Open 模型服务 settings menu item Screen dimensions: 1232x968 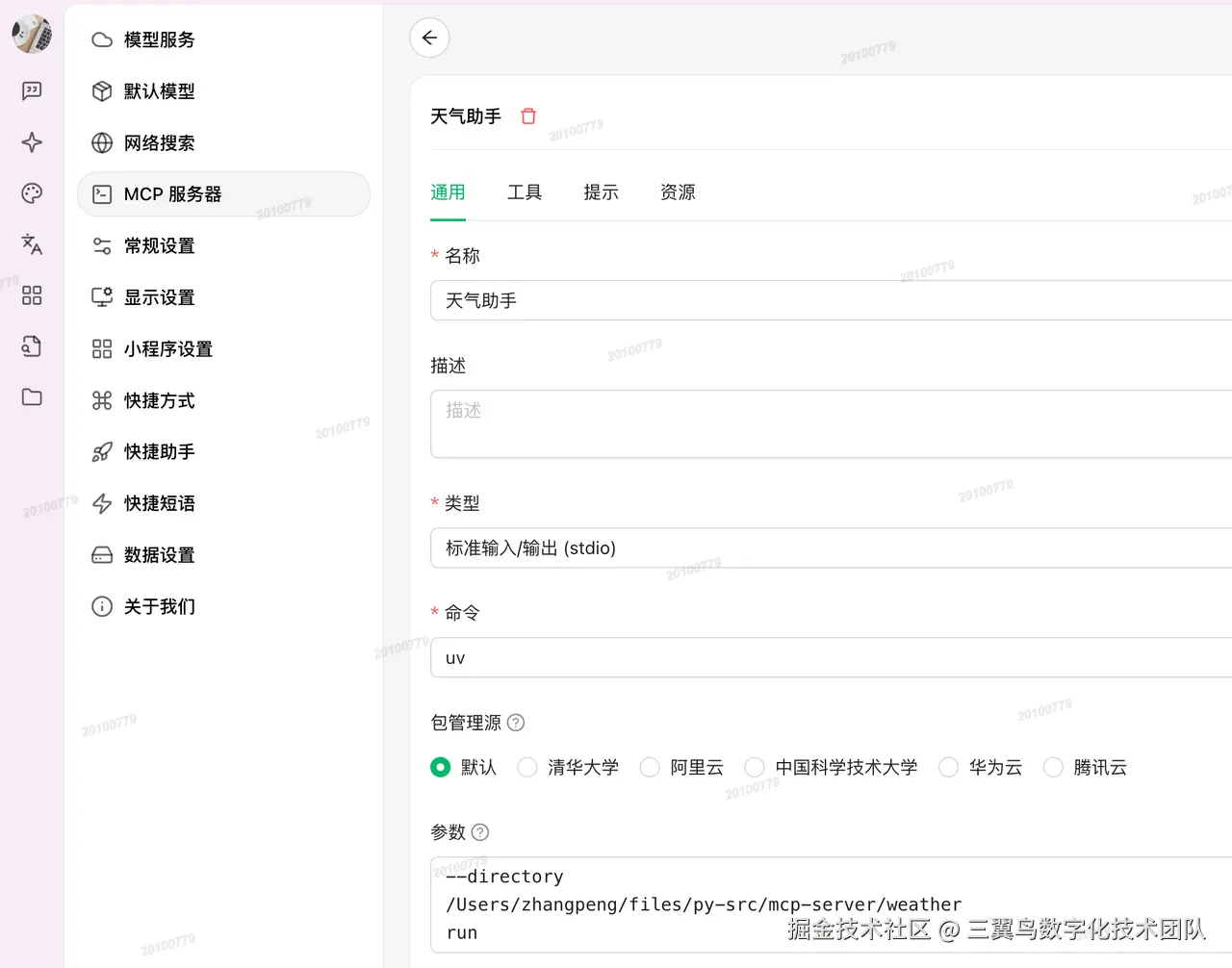[223, 39]
